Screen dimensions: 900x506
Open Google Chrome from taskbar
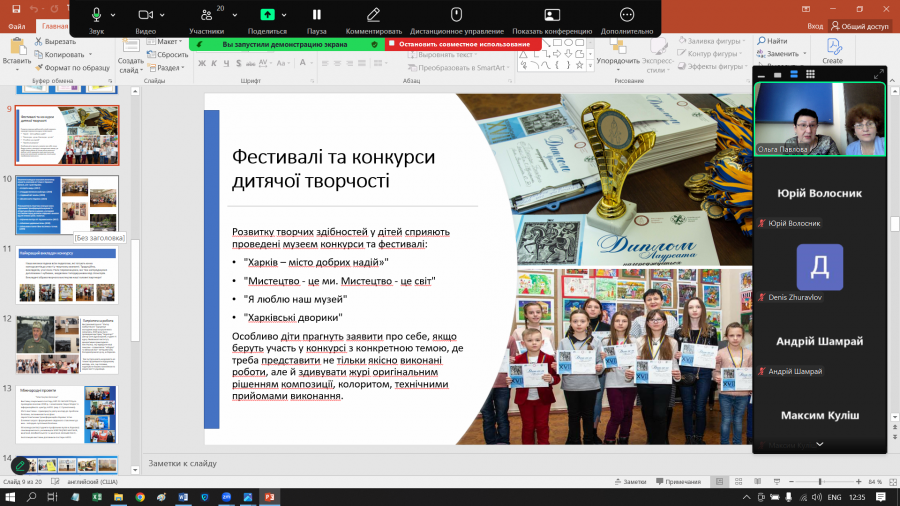(x=139, y=497)
